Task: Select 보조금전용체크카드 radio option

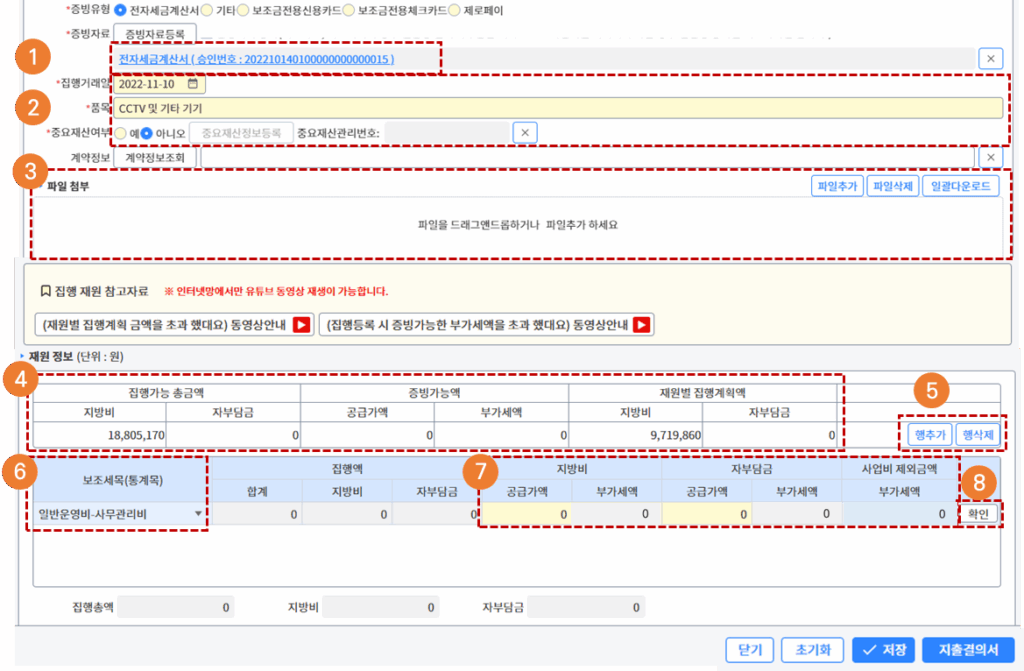Action: 349,10
